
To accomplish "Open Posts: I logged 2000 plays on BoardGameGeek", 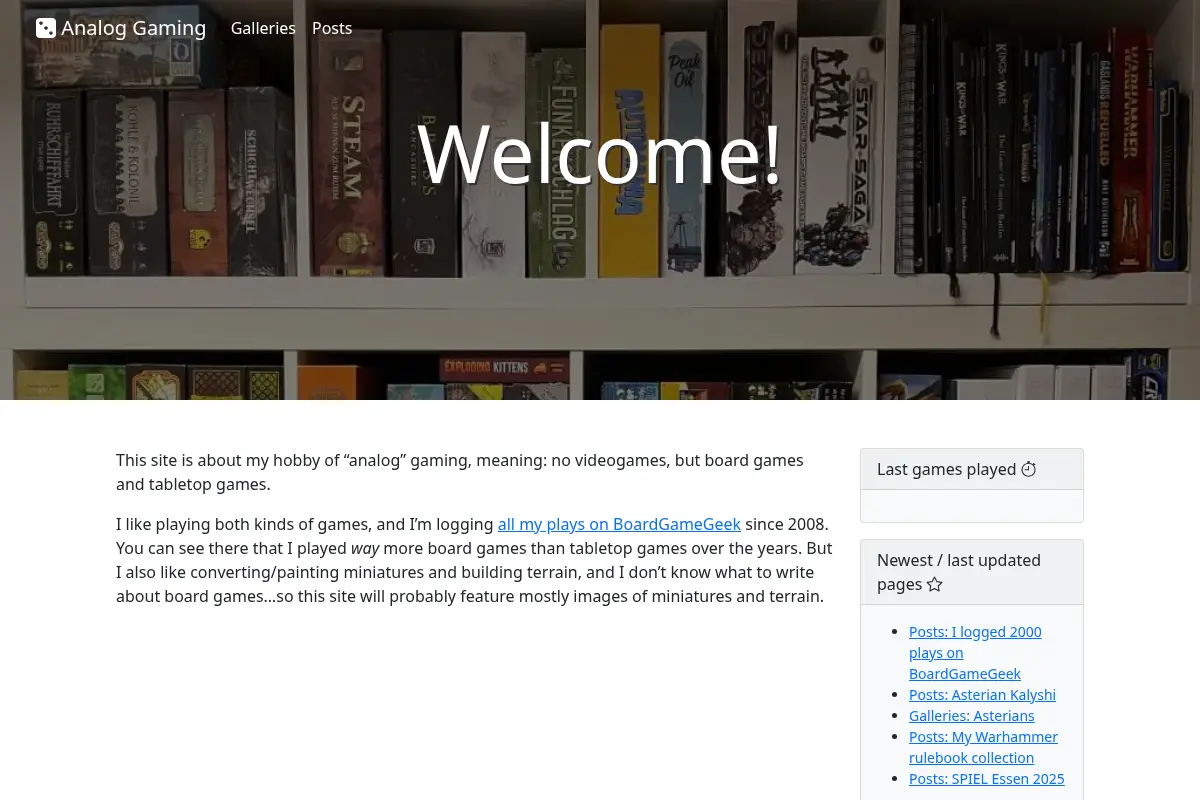I will (975, 652).
